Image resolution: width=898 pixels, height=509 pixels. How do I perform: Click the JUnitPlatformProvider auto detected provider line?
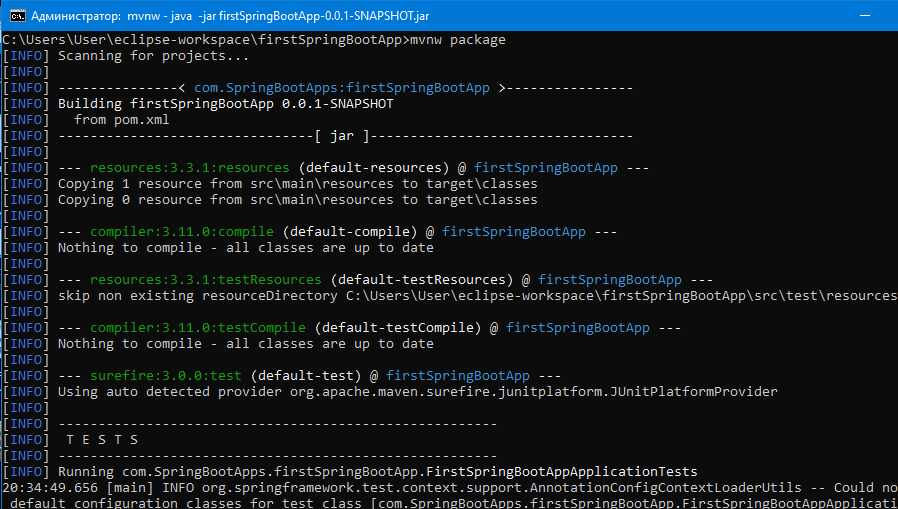tap(418, 393)
